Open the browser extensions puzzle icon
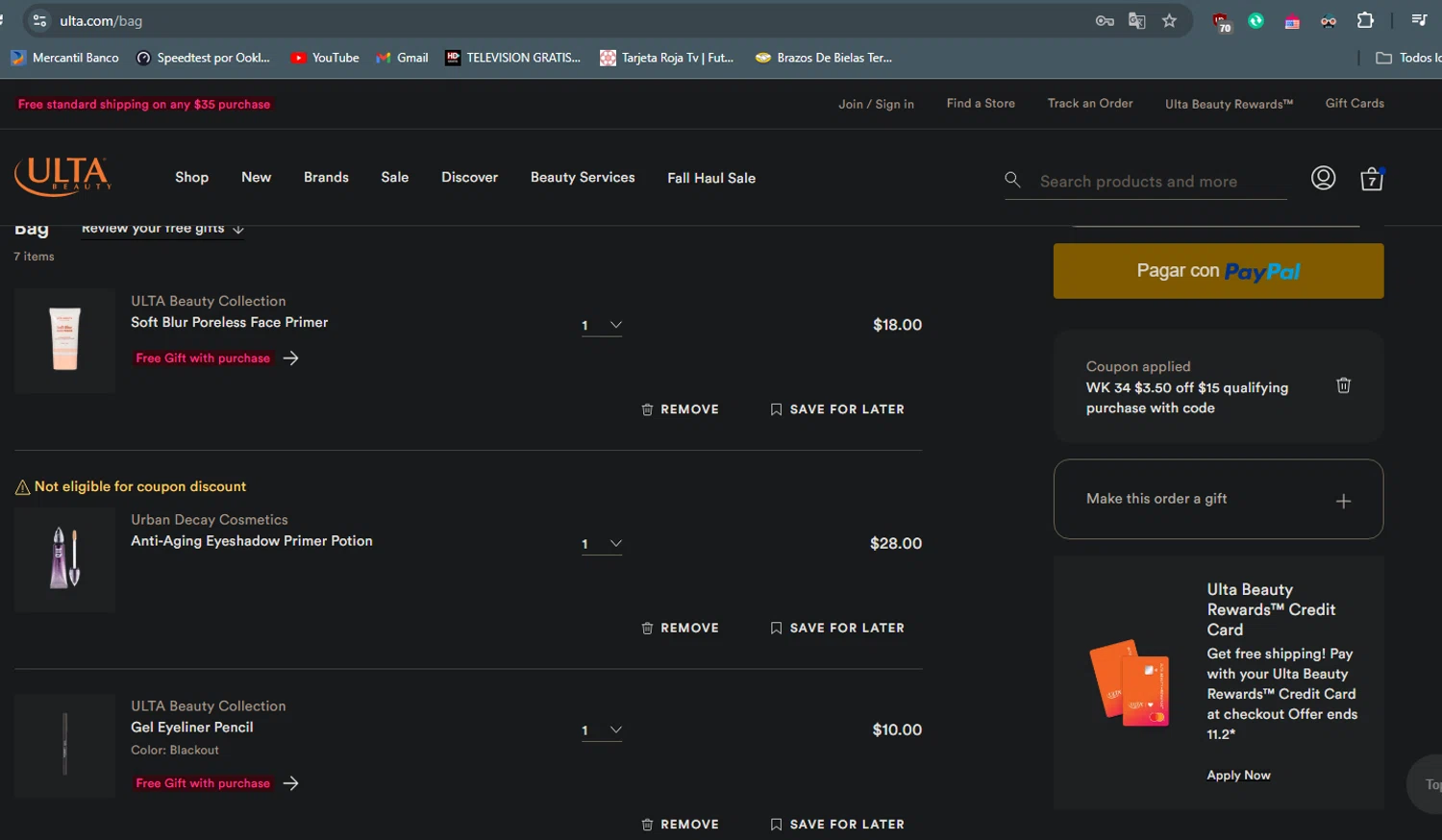 tap(1365, 21)
